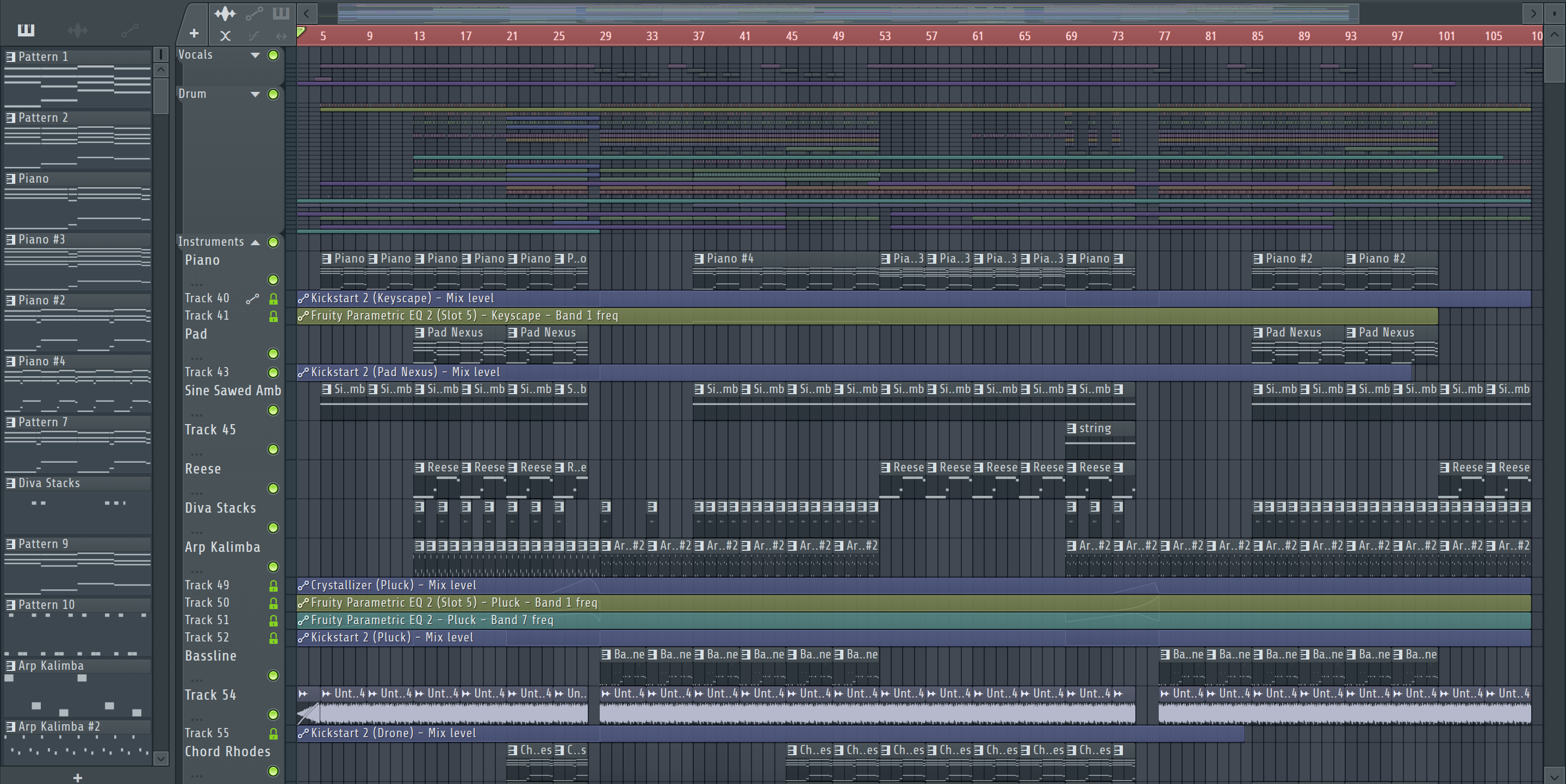Mute the Vocals group track
Viewport: 1566px width, 784px height.
(274, 55)
